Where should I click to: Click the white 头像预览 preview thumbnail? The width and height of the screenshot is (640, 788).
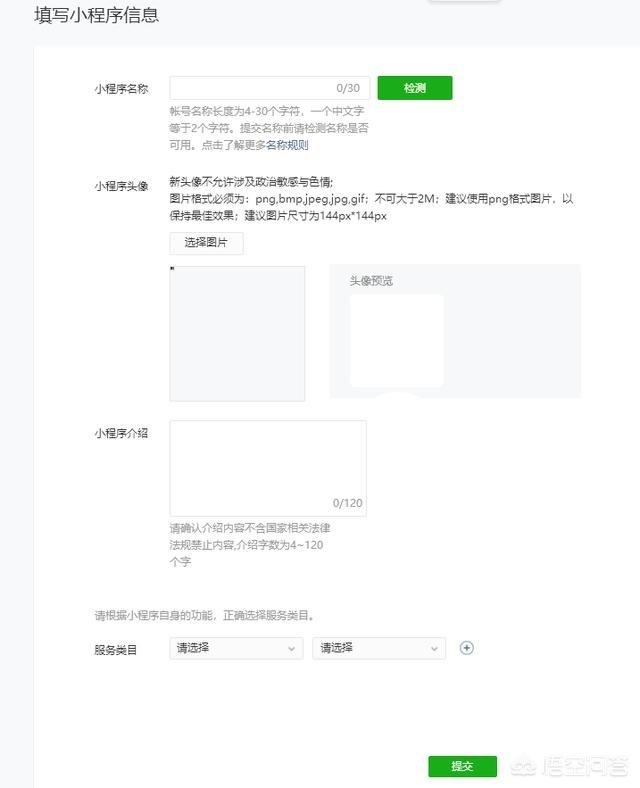tap(397, 341)
